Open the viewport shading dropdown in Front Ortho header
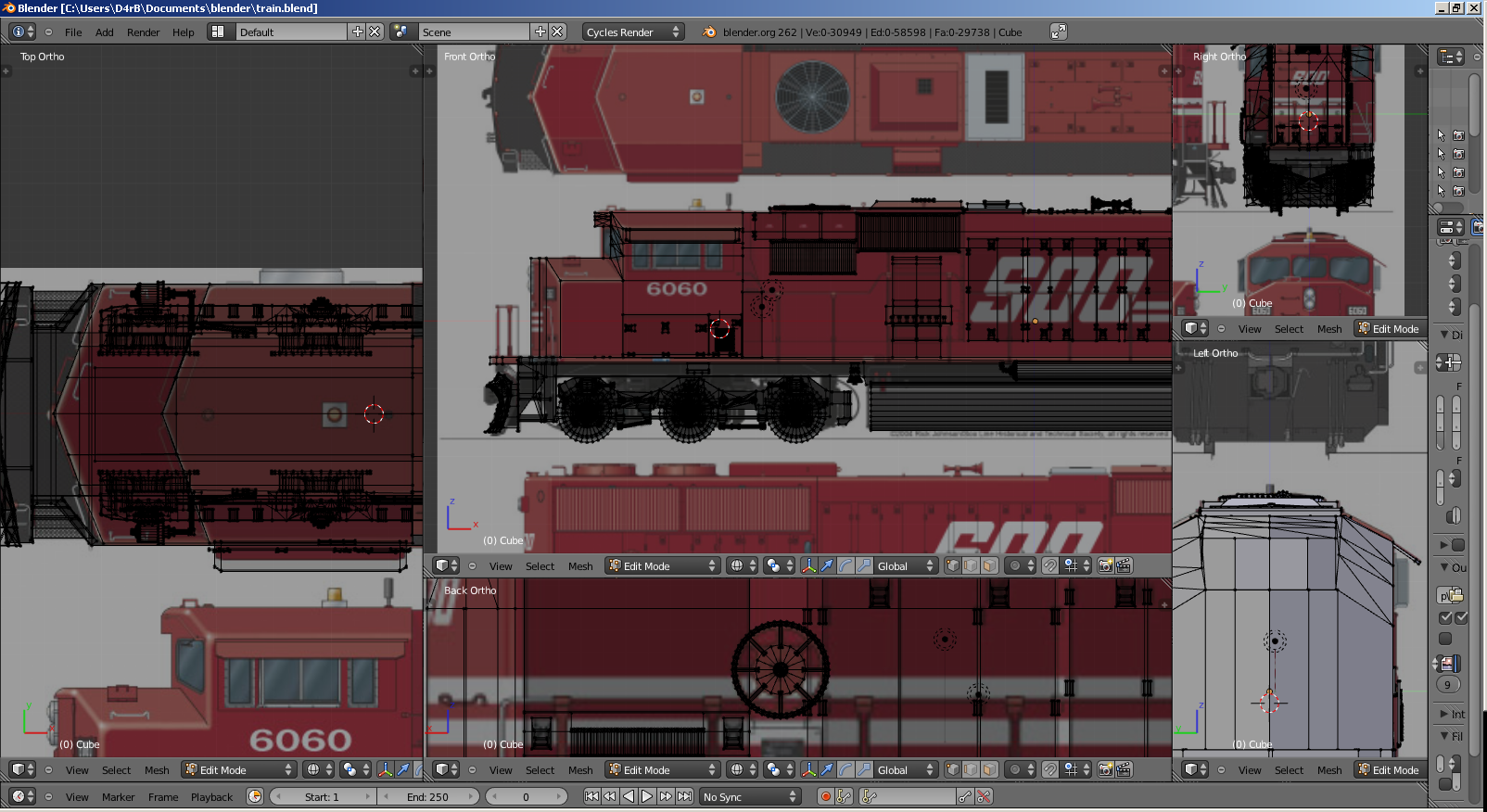The height and width of the screenshot is (812, 1487). pyautogui.click(x=743, y=565)
